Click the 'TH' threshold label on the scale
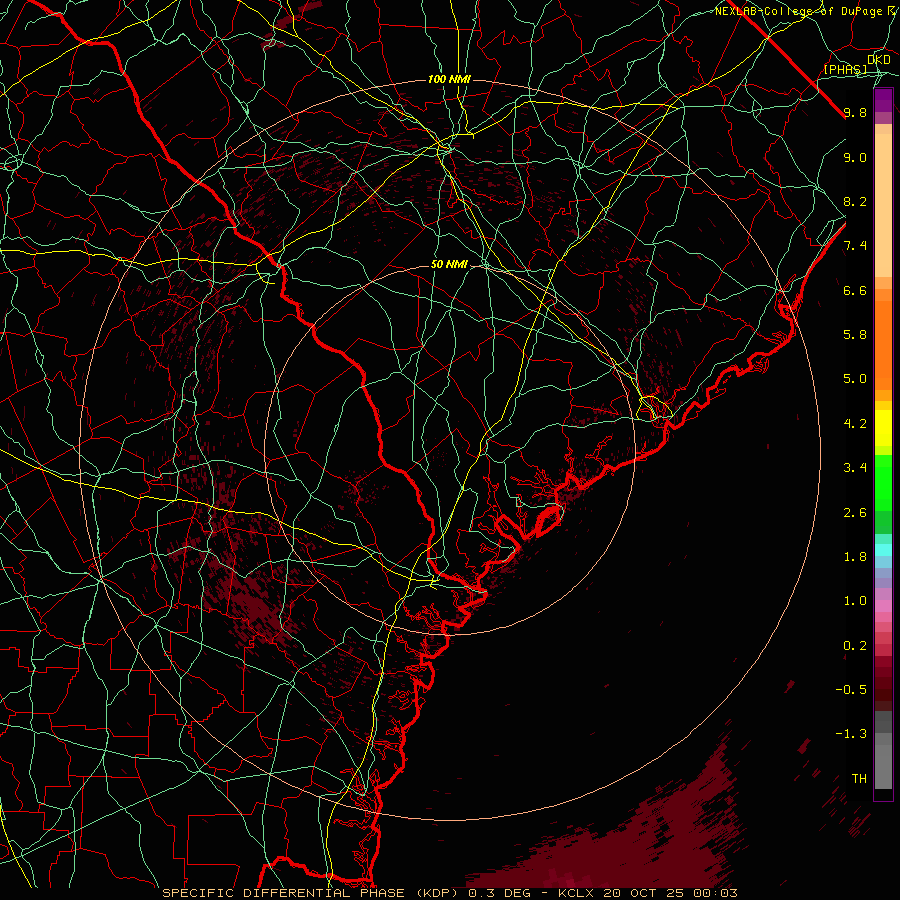Screen dimensions: 900x900 click(859, 779)
